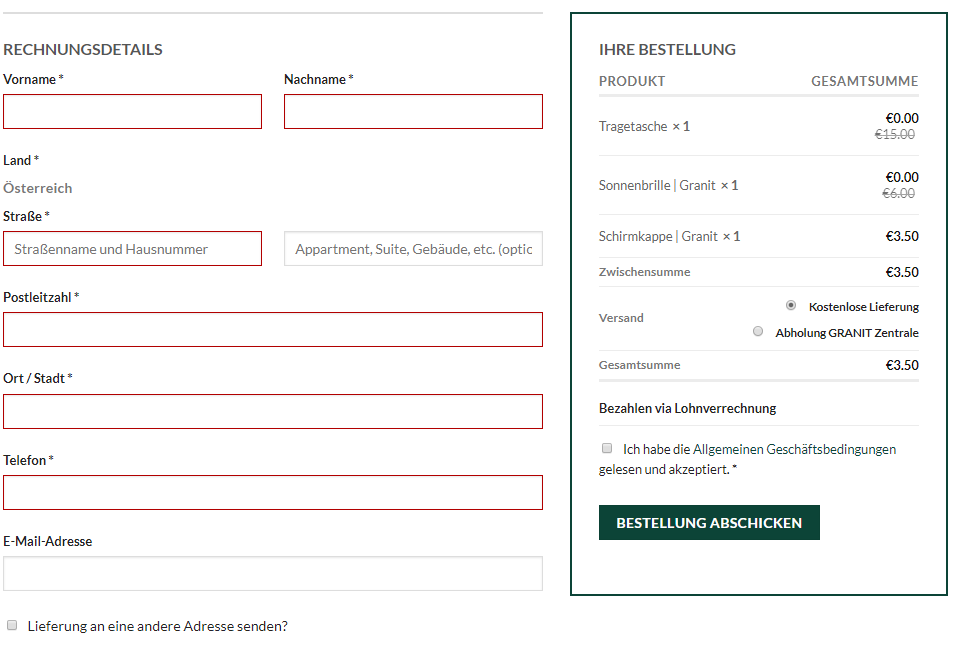The height and width of the screenshot is (646, 957).
Task: Select the Postleitzahl input field
Action: pyautogui.click(x=273, y=330)
